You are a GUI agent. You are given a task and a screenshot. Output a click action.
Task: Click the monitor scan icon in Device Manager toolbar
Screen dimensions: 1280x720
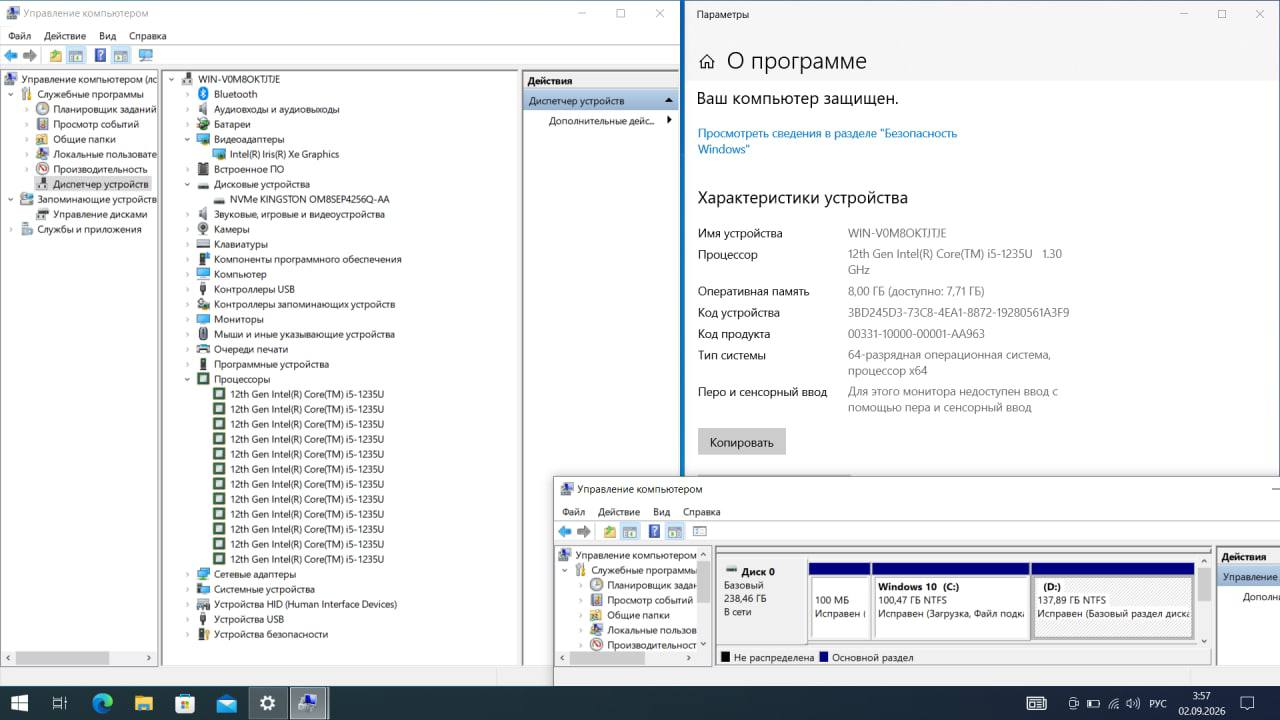click(x=146, y=56)
